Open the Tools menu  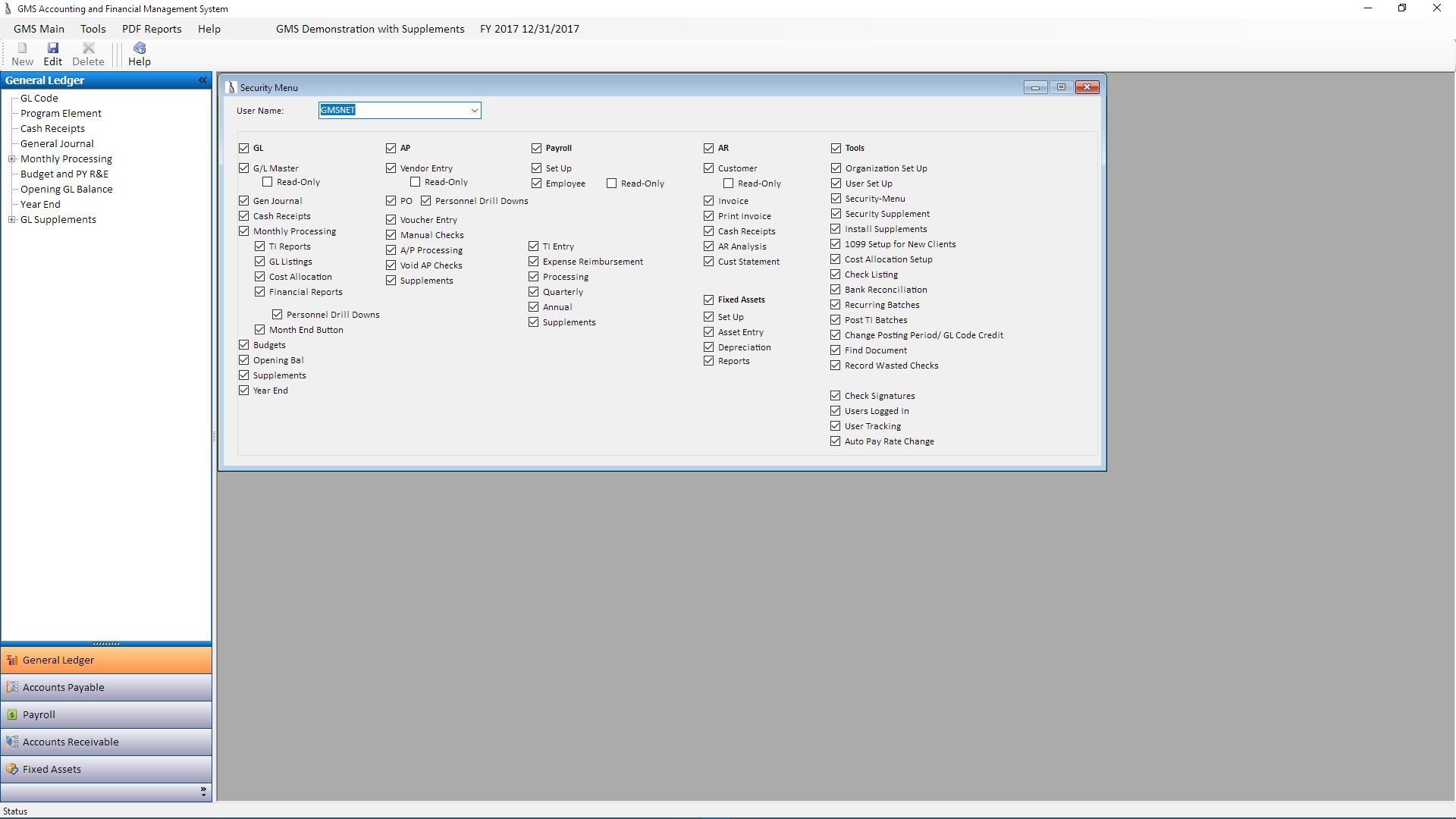(93, 29)
